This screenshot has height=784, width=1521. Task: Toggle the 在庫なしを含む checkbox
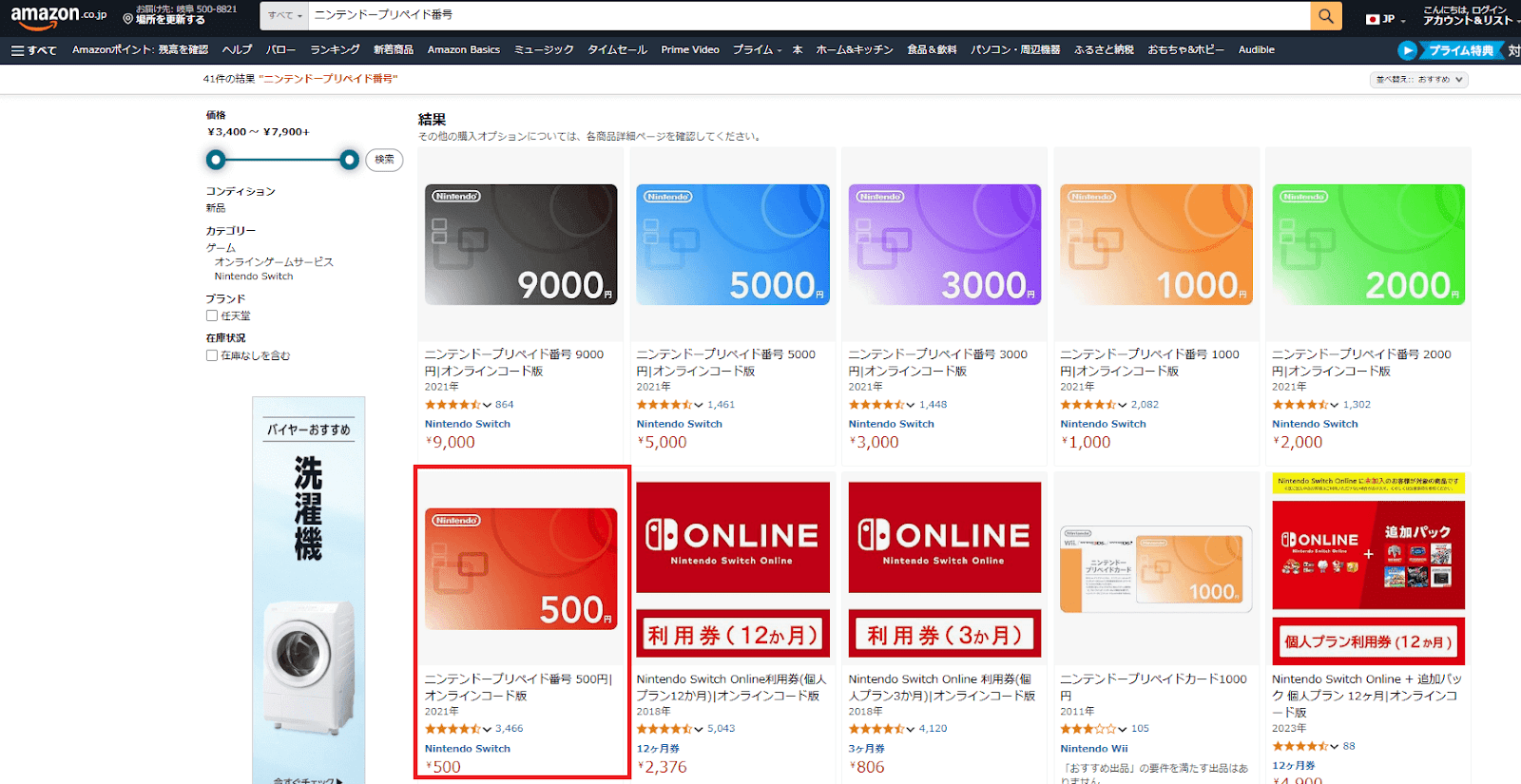point(212,355)
